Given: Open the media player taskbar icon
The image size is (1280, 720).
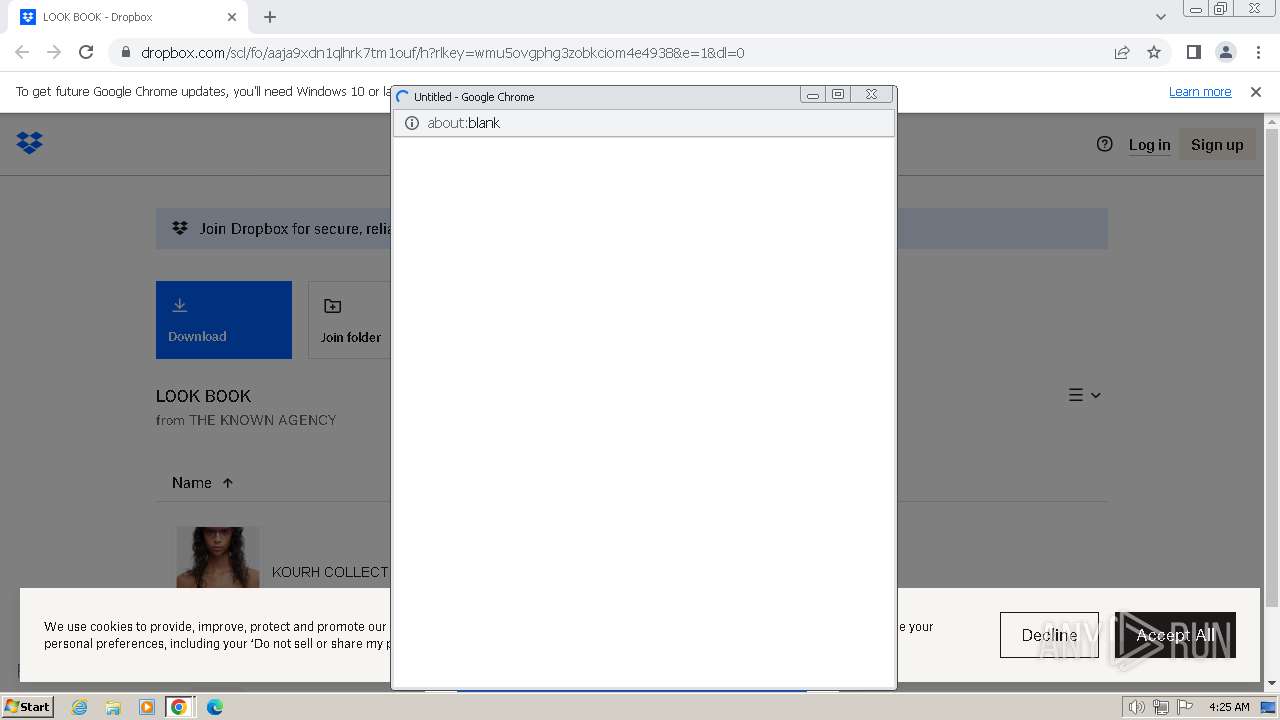Looking at the screenshot, I should pos(147,707).
